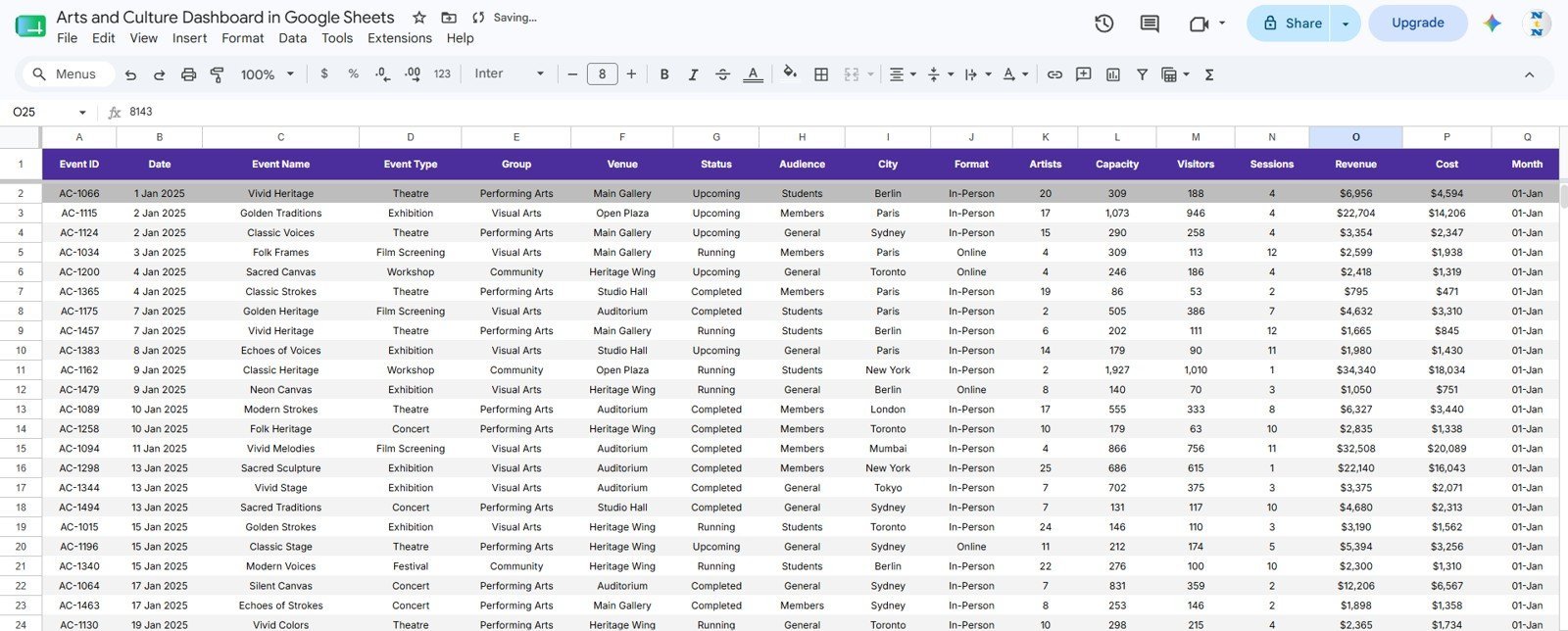This screenshot has height=631, width=1568.
Task: Toggle bold formatting
Action: (664, 74)
